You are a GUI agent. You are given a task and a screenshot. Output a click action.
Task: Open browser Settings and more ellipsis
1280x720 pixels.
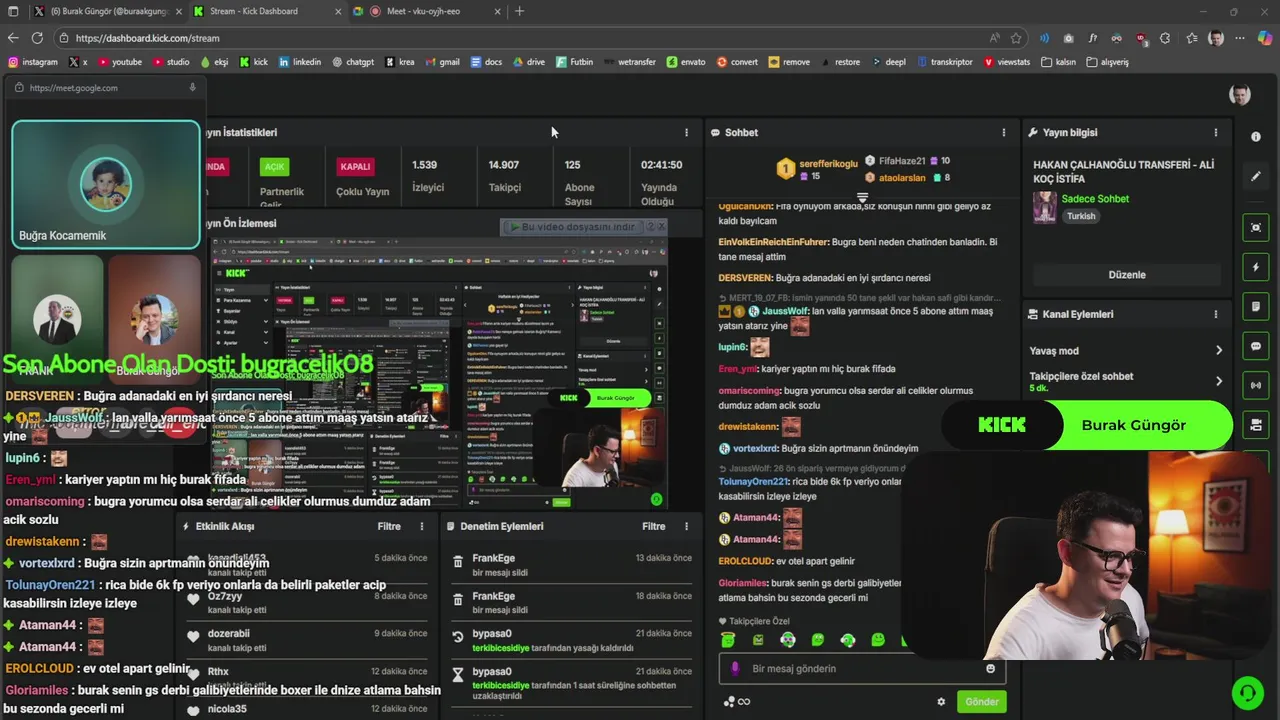pyautogui.click(x=1240, y=38)
